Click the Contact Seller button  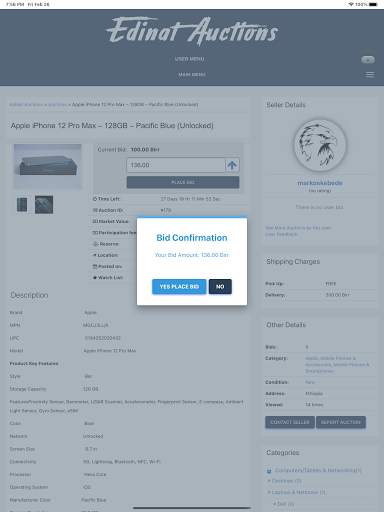(x=290, y=422)
